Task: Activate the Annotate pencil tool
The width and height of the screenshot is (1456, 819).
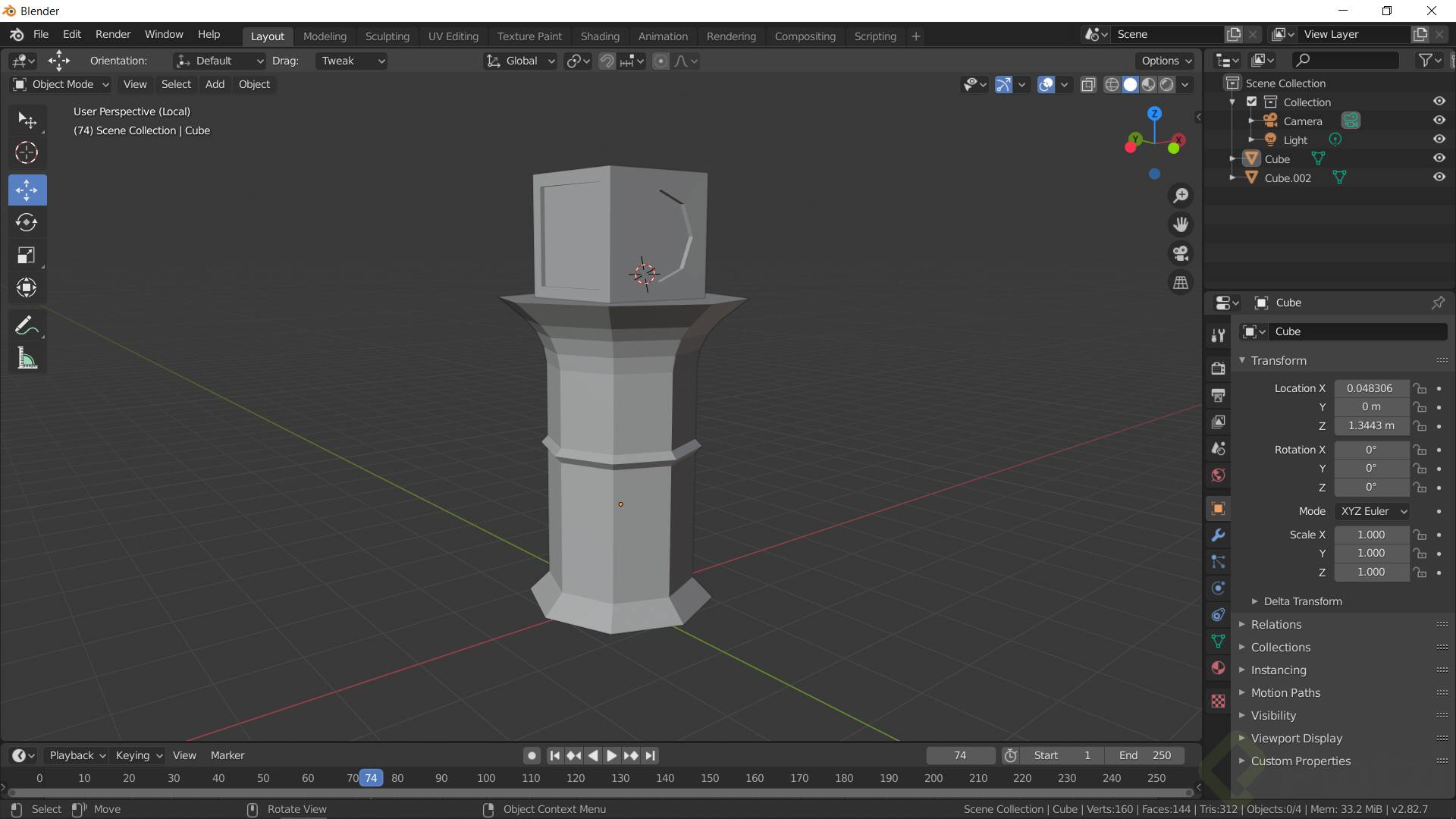Action: [x=27, y=325]
